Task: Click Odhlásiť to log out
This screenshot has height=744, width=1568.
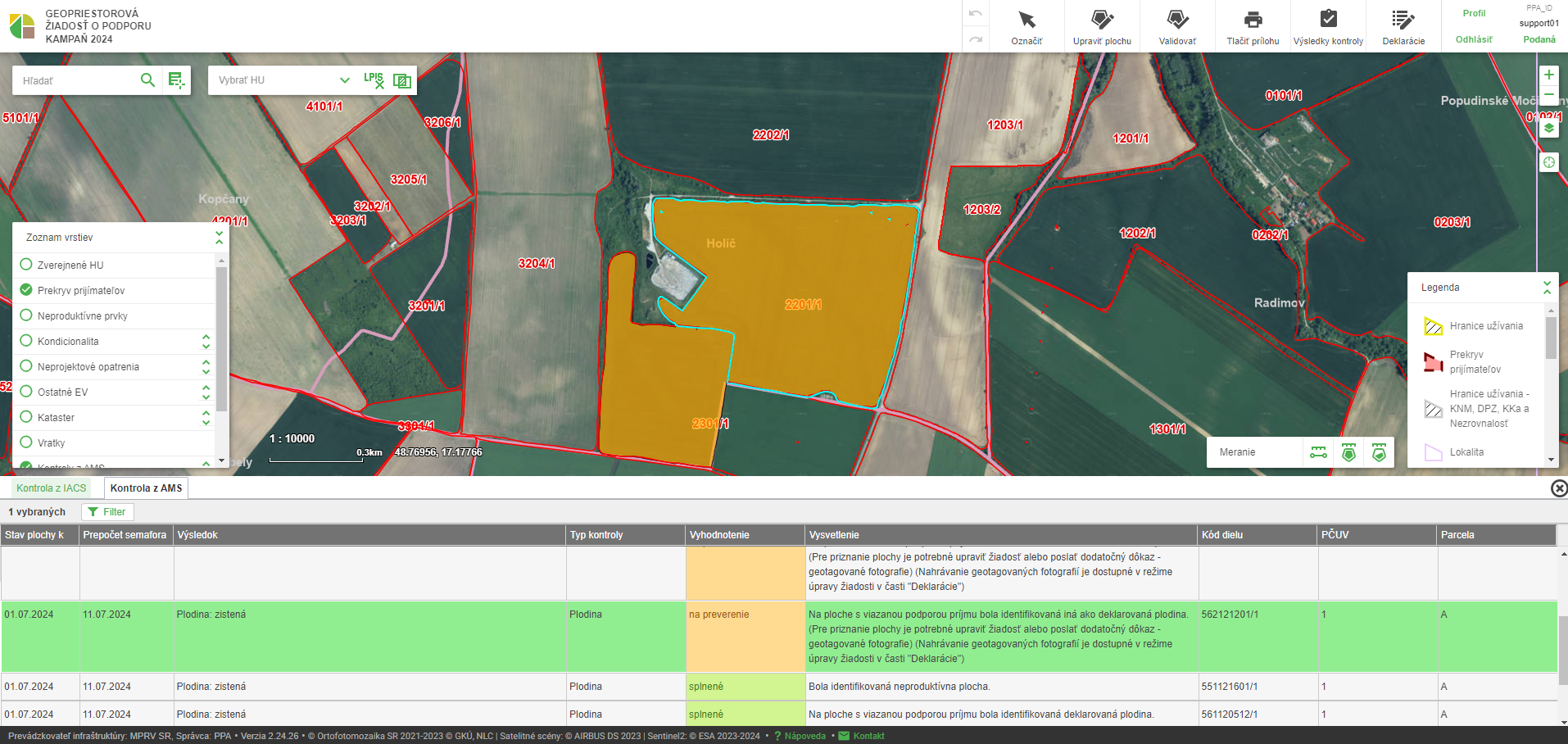Action: tap(1474, 39)
